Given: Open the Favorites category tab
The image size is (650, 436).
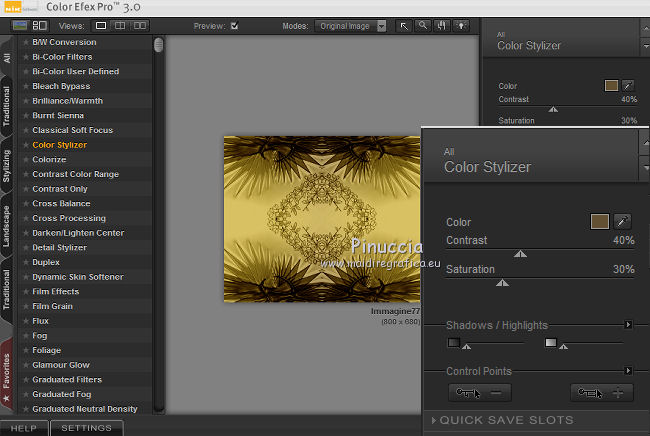Looking at the screenshot, I should point(7,375).
